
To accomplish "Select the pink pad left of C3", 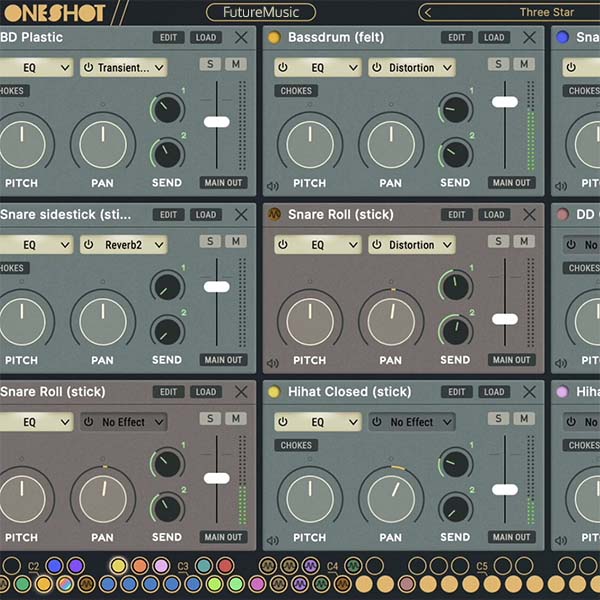I will click(x=161, y=566).
